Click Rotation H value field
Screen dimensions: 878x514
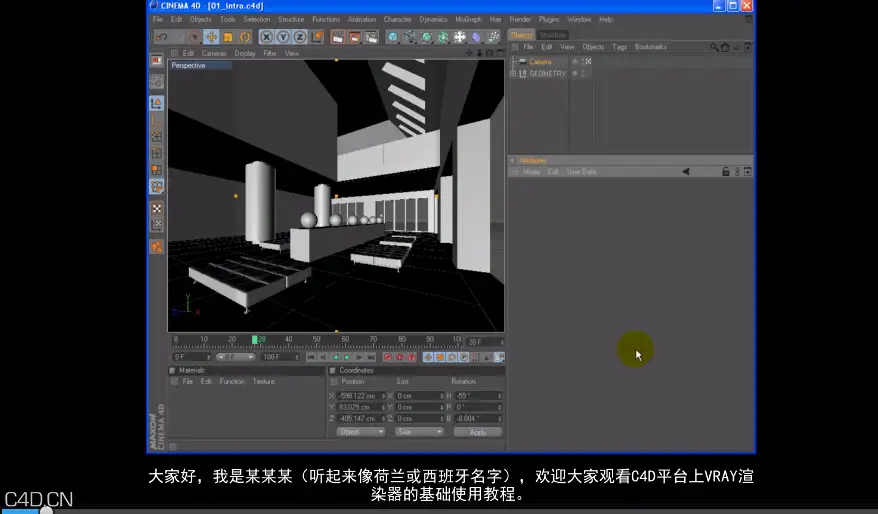[x=478, y=396]
